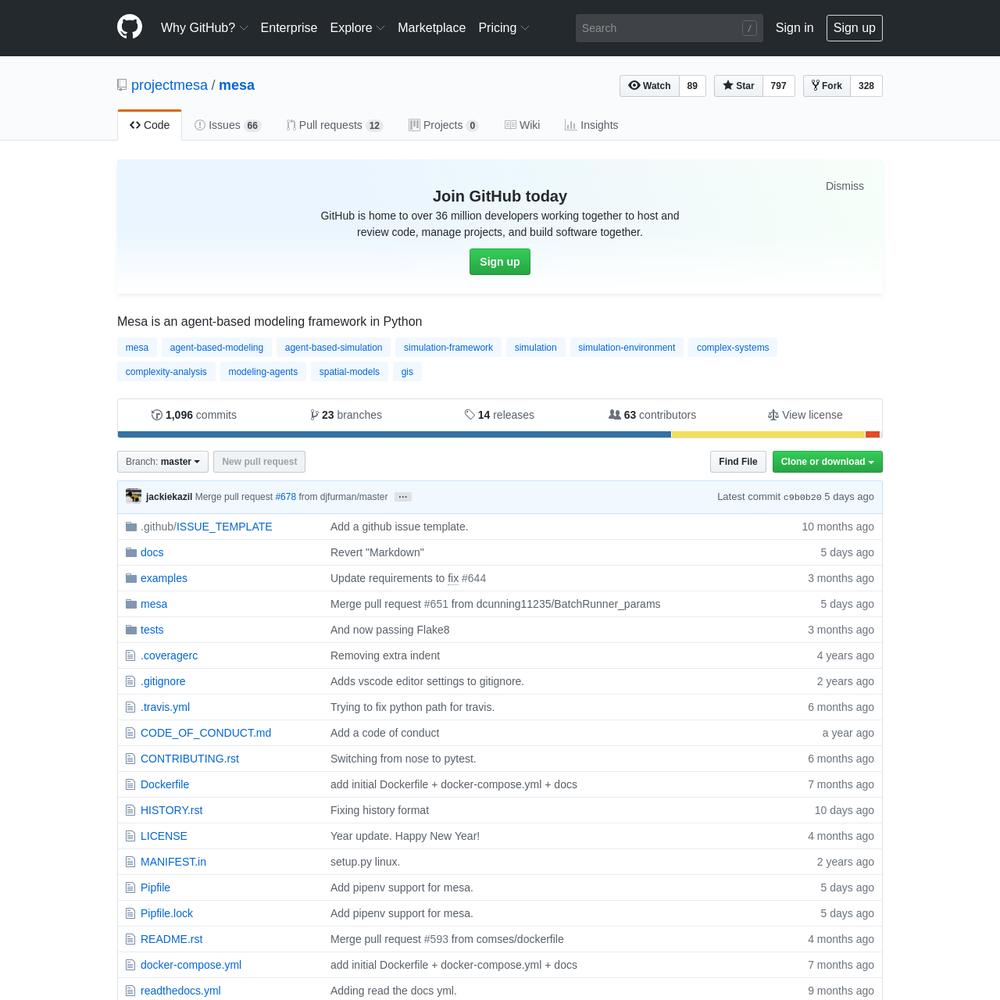The image size is (1000, 1000).
Task: Open the projectmesa owner link
Action: click(170, 85)
